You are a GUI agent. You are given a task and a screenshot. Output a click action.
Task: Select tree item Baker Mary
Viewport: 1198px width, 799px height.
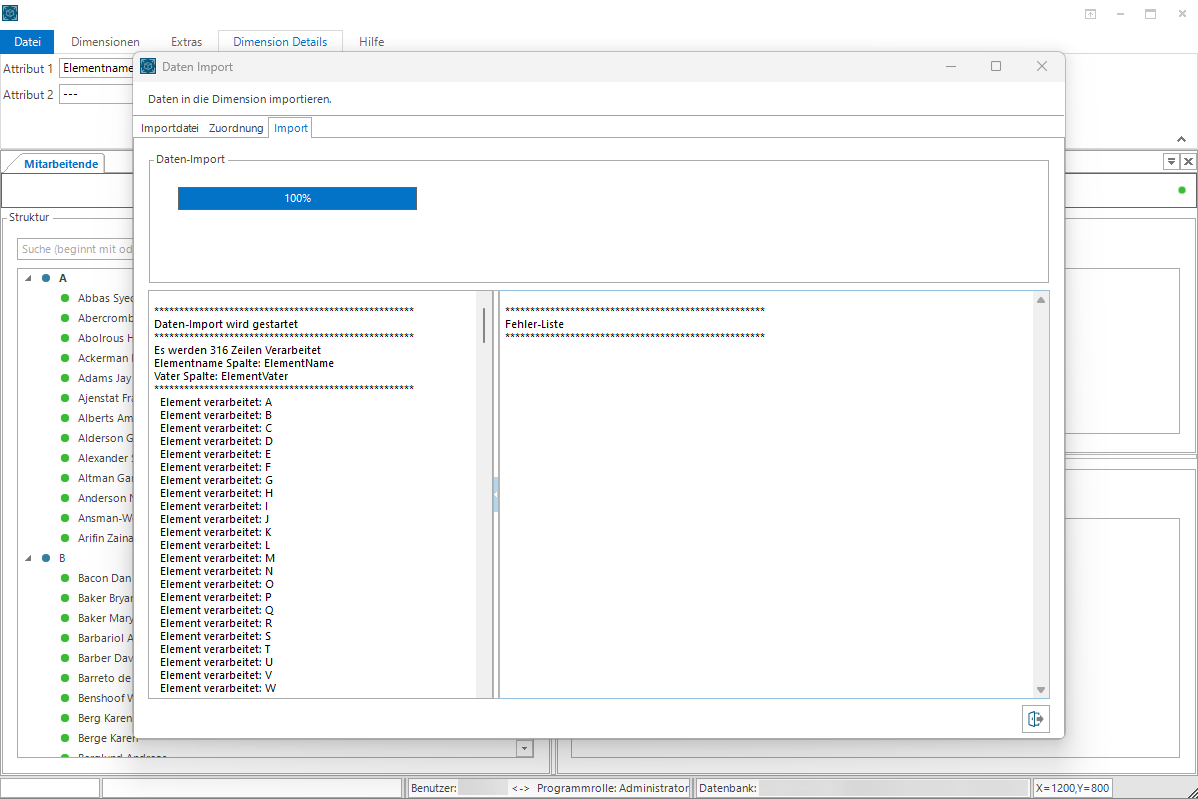(x=105, y=618)
